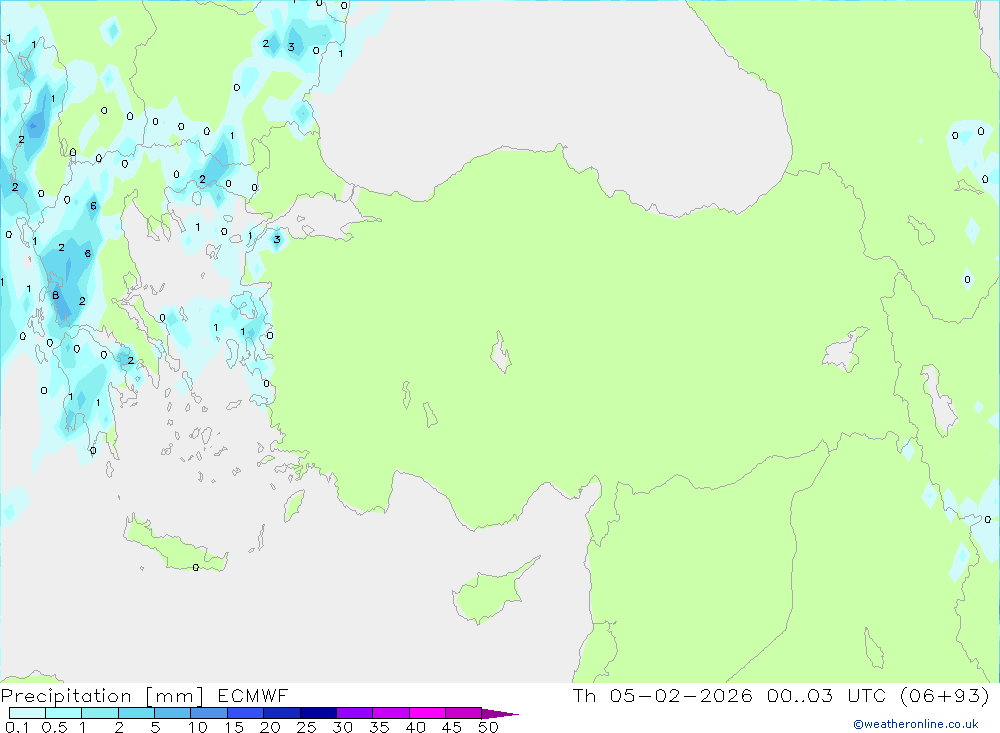This screenshot has width=1000, height=733.
Task: Select the 25–30 mm navy legend swatch
Action: (318, 713)
